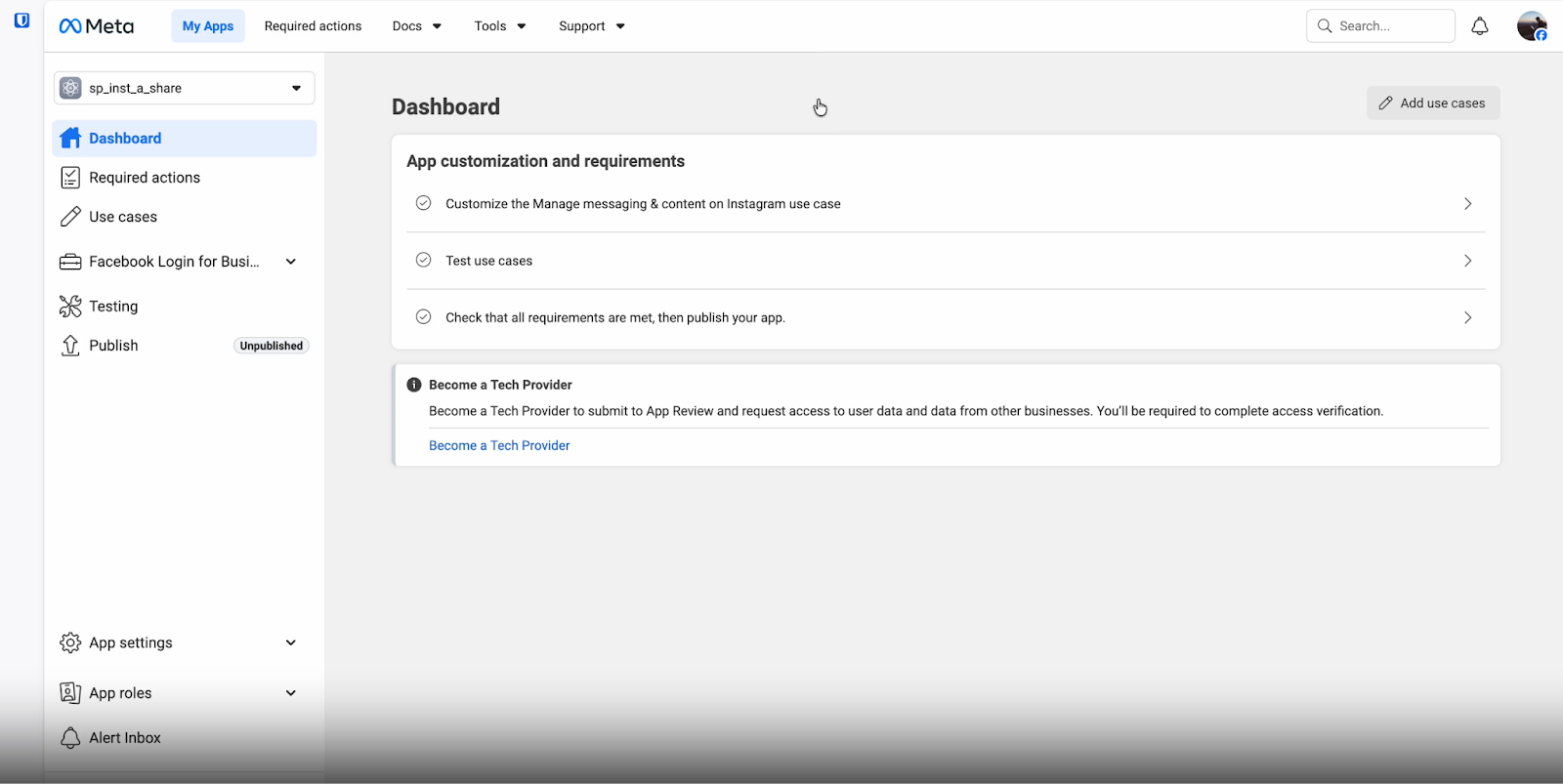This screenshot has width=1563, height=784.
Task: Click the info icon by Become a Tech Provider
Action: click(414, 385)
